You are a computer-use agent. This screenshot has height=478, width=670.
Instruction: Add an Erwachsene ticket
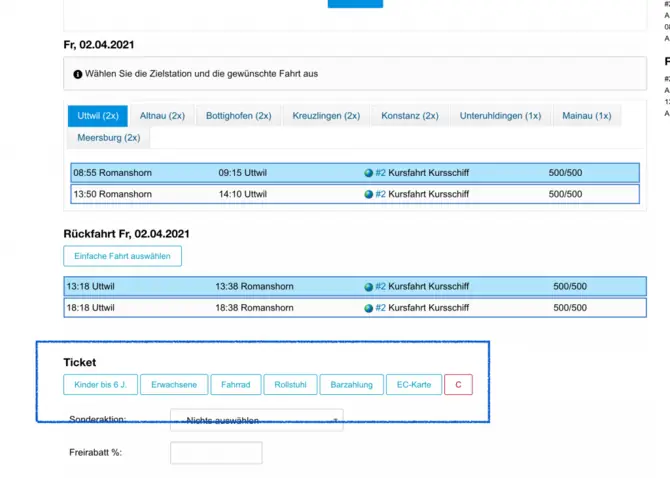point(174,384)
